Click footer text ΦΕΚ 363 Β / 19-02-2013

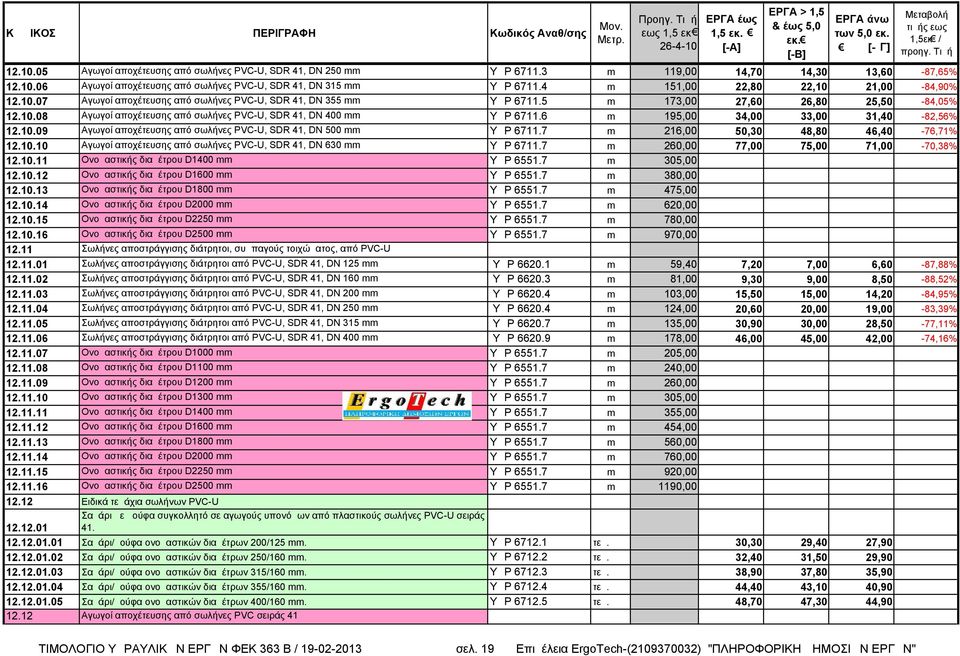click(297, 648)
